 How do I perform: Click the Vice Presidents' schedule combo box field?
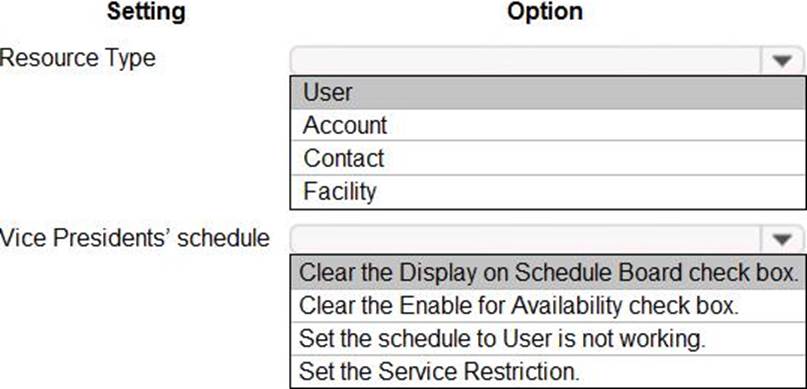coord(547,239)
